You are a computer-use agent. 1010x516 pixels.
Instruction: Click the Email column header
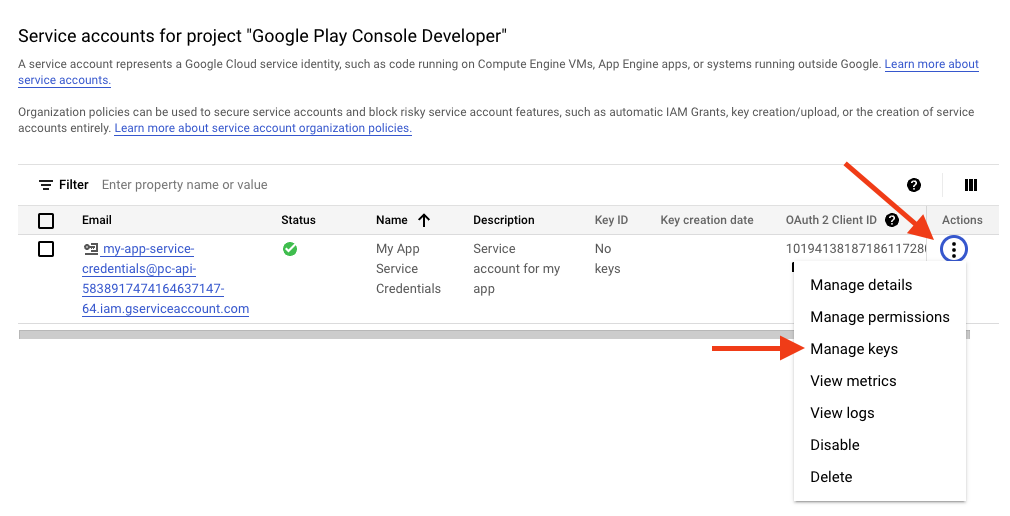pos(97,220)
